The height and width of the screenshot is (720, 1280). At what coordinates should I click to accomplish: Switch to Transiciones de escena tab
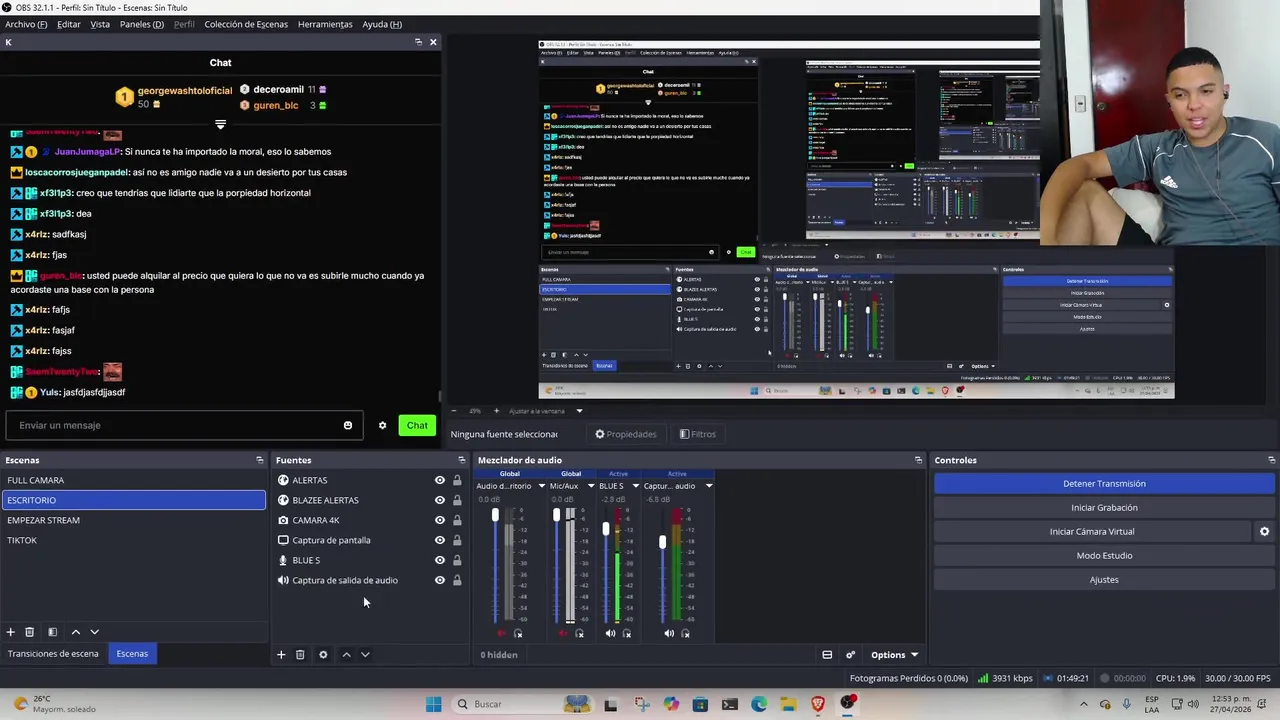[x=53, y=654]
